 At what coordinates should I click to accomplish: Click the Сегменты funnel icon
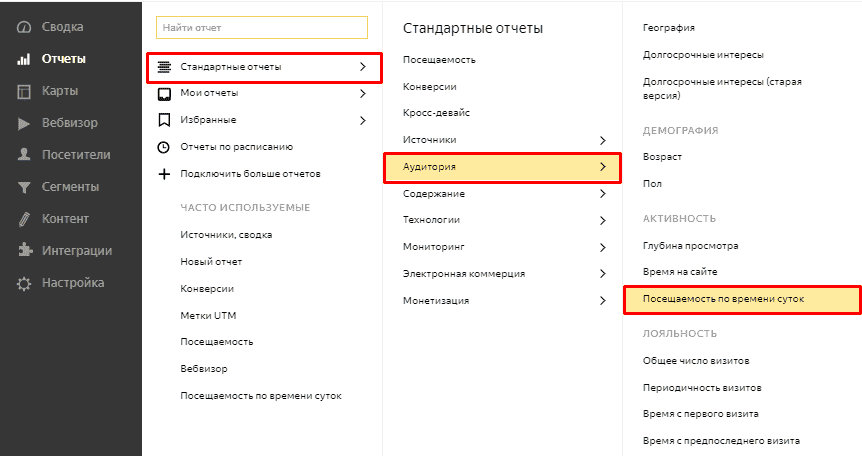[x=24, y=187]
